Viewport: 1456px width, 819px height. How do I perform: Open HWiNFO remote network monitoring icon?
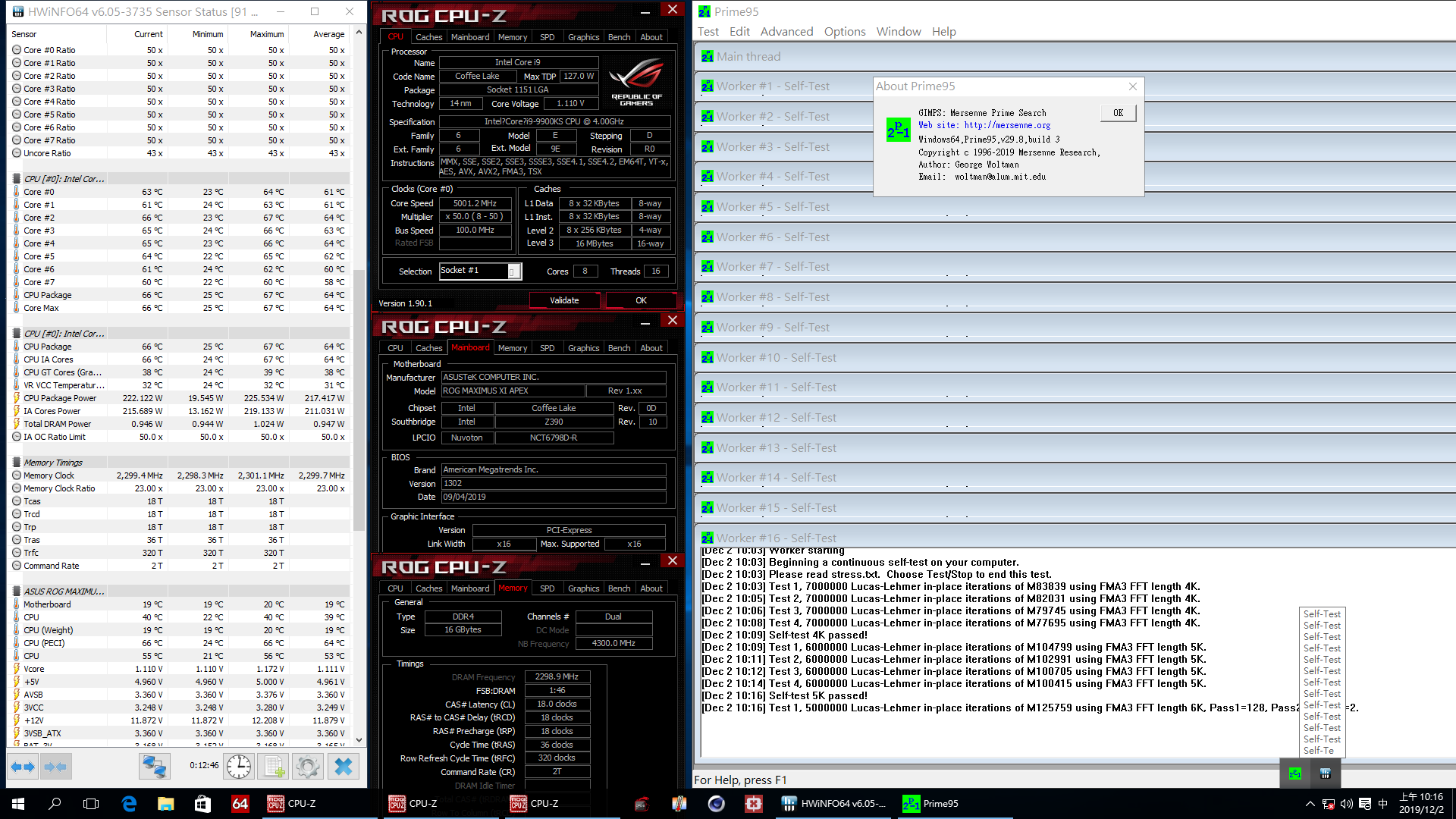tap(154, 767)
